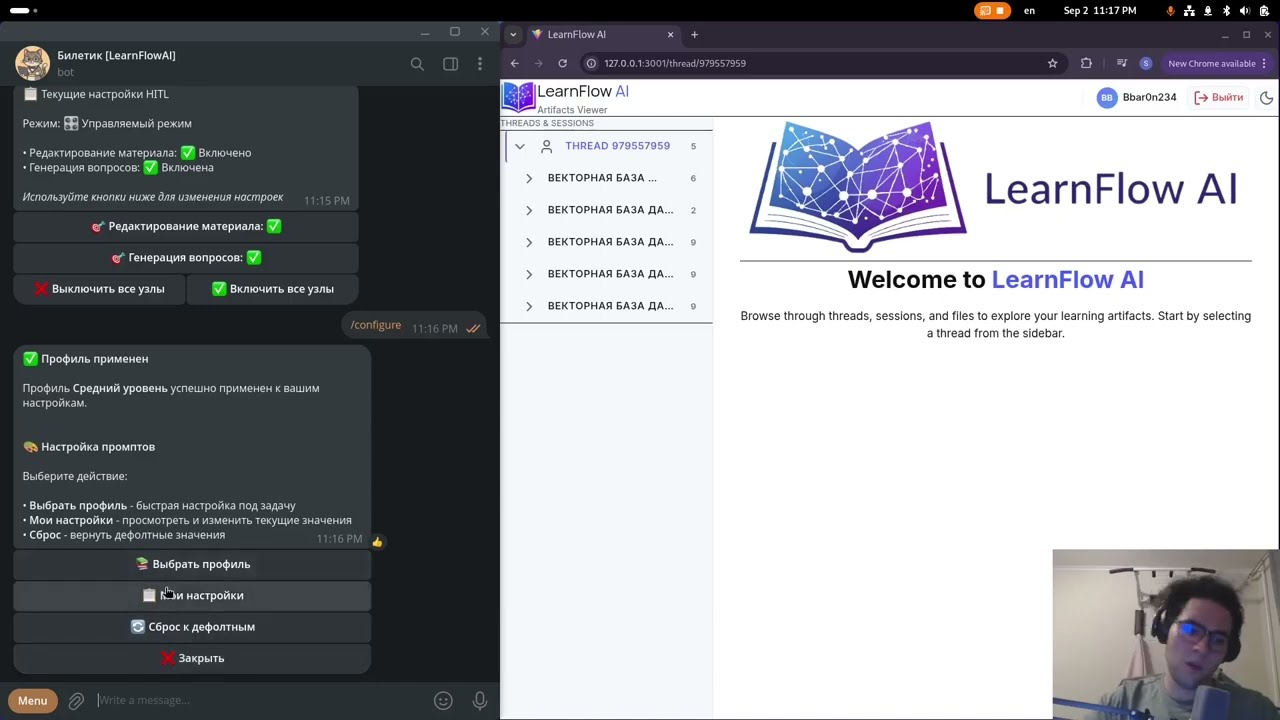Open Activities overview in top-left corner

click(x=24, y=10)
